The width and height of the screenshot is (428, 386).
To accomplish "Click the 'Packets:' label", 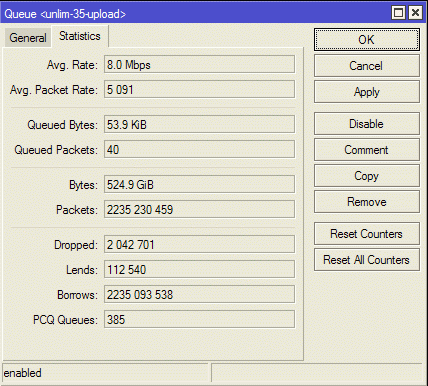I will coord(77,210).
